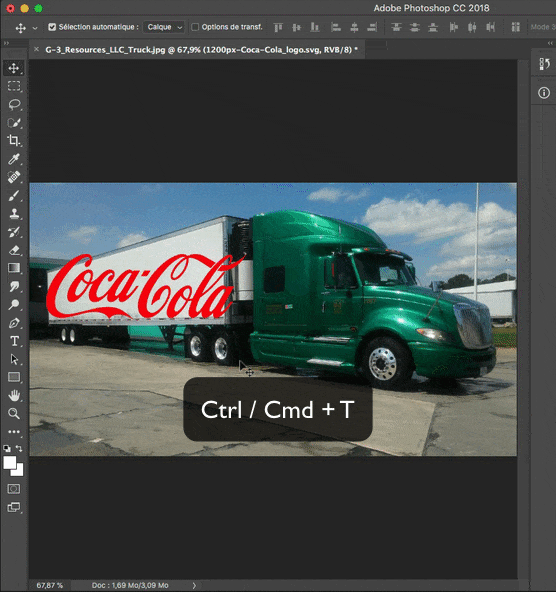Screen dimensions: 556x592
Task: Open the status bar info arrow menu
Action: 194,586
